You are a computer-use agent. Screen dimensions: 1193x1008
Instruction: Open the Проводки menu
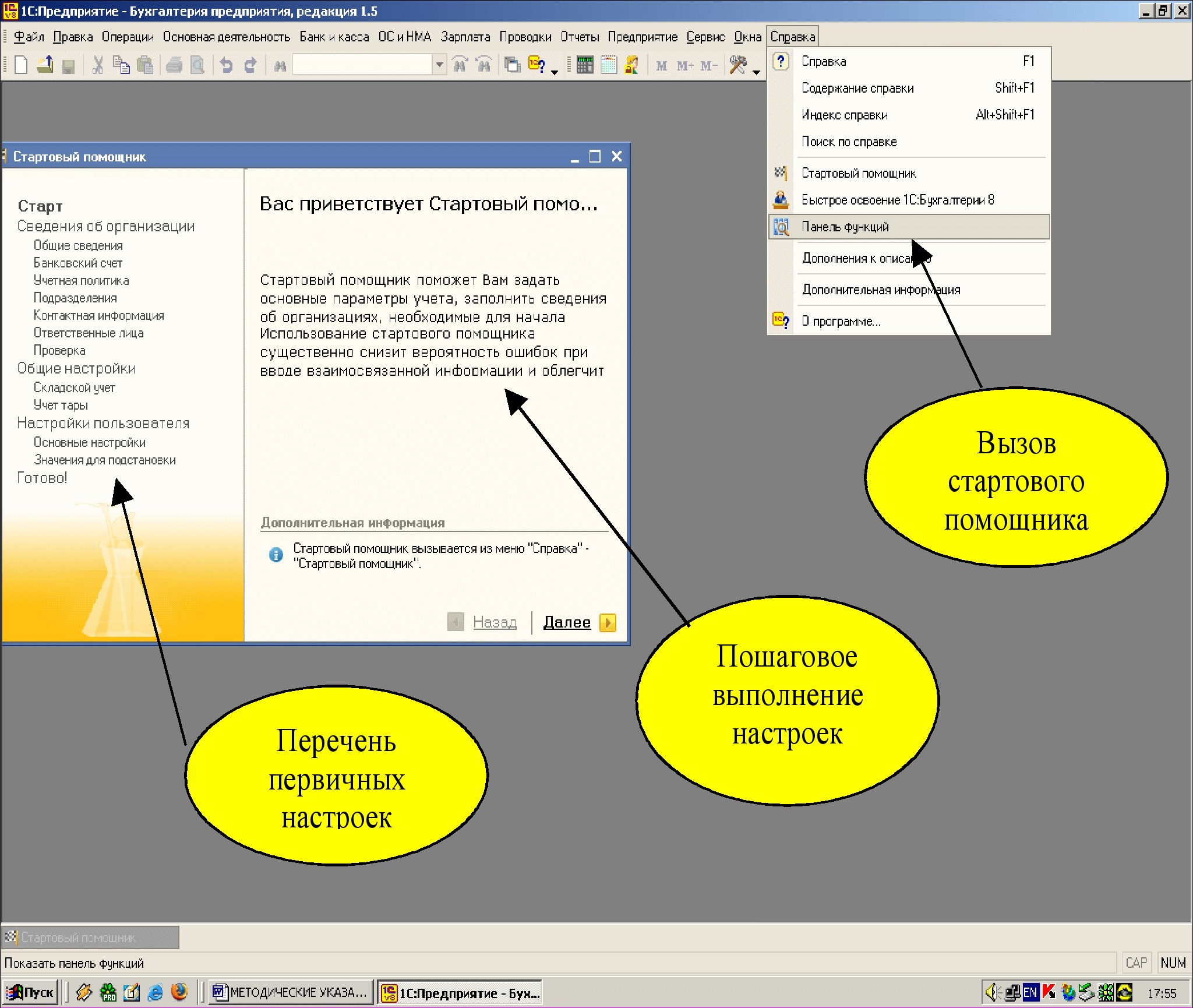(525, 37)
